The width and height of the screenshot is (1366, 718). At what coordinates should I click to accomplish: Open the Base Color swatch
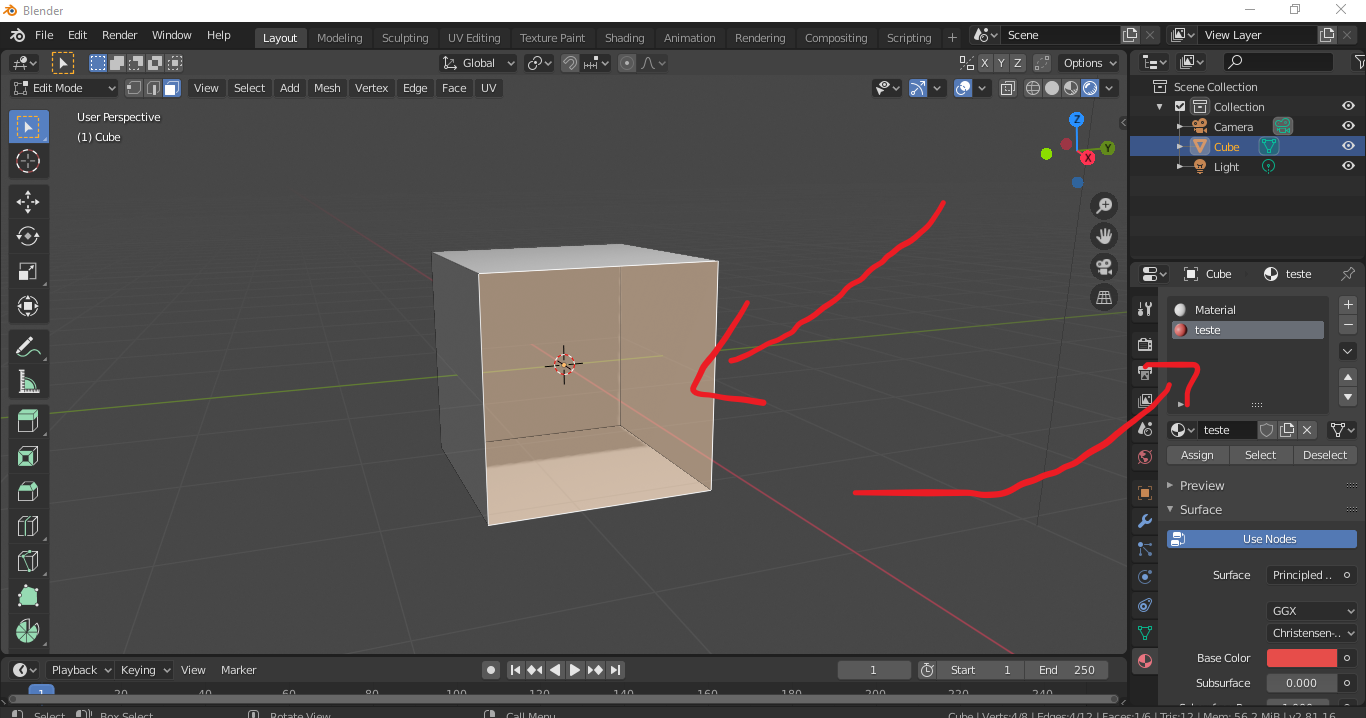pyautogui.click(x=1302, y=658)
